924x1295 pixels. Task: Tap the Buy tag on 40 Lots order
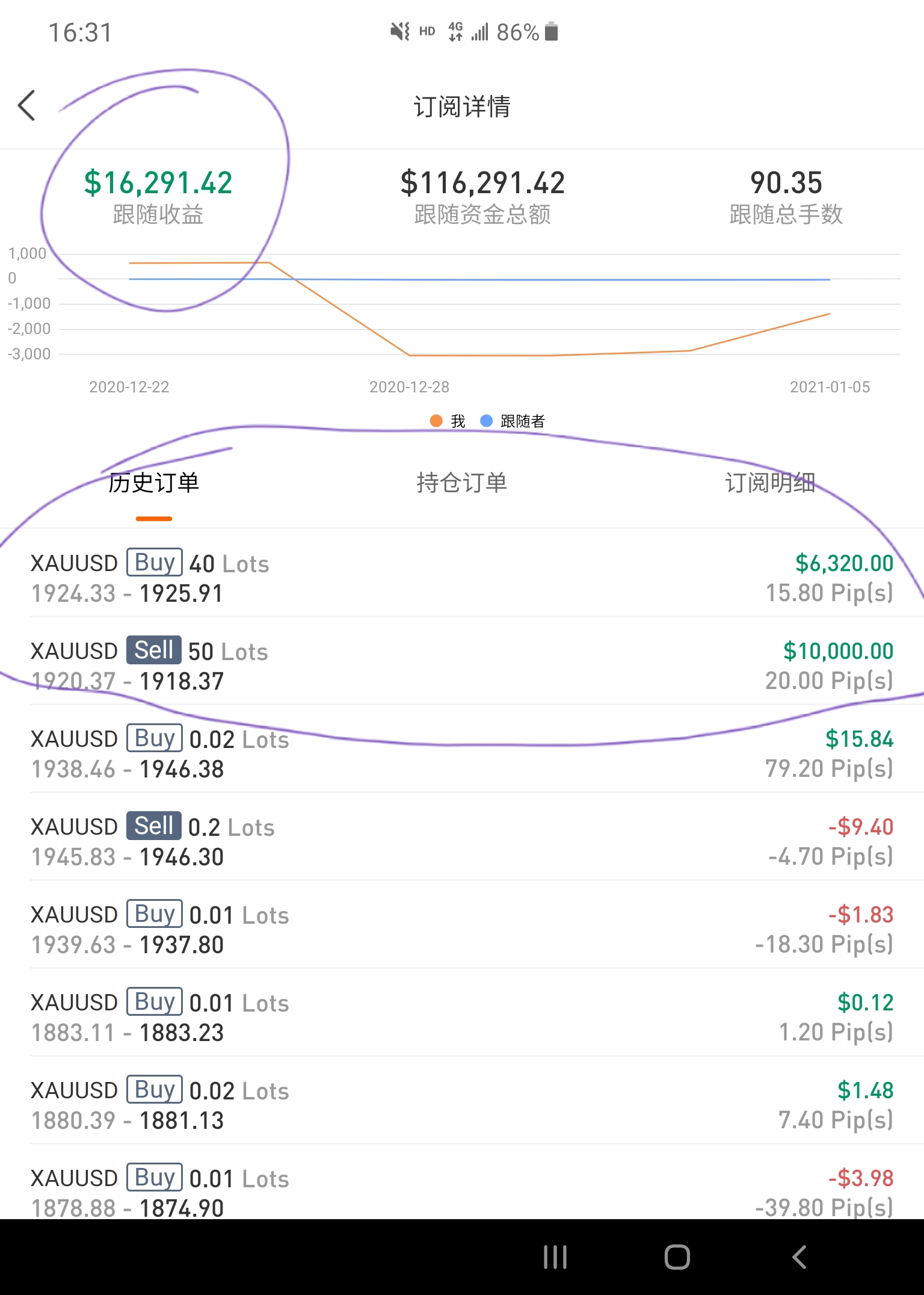coord(155,563)
